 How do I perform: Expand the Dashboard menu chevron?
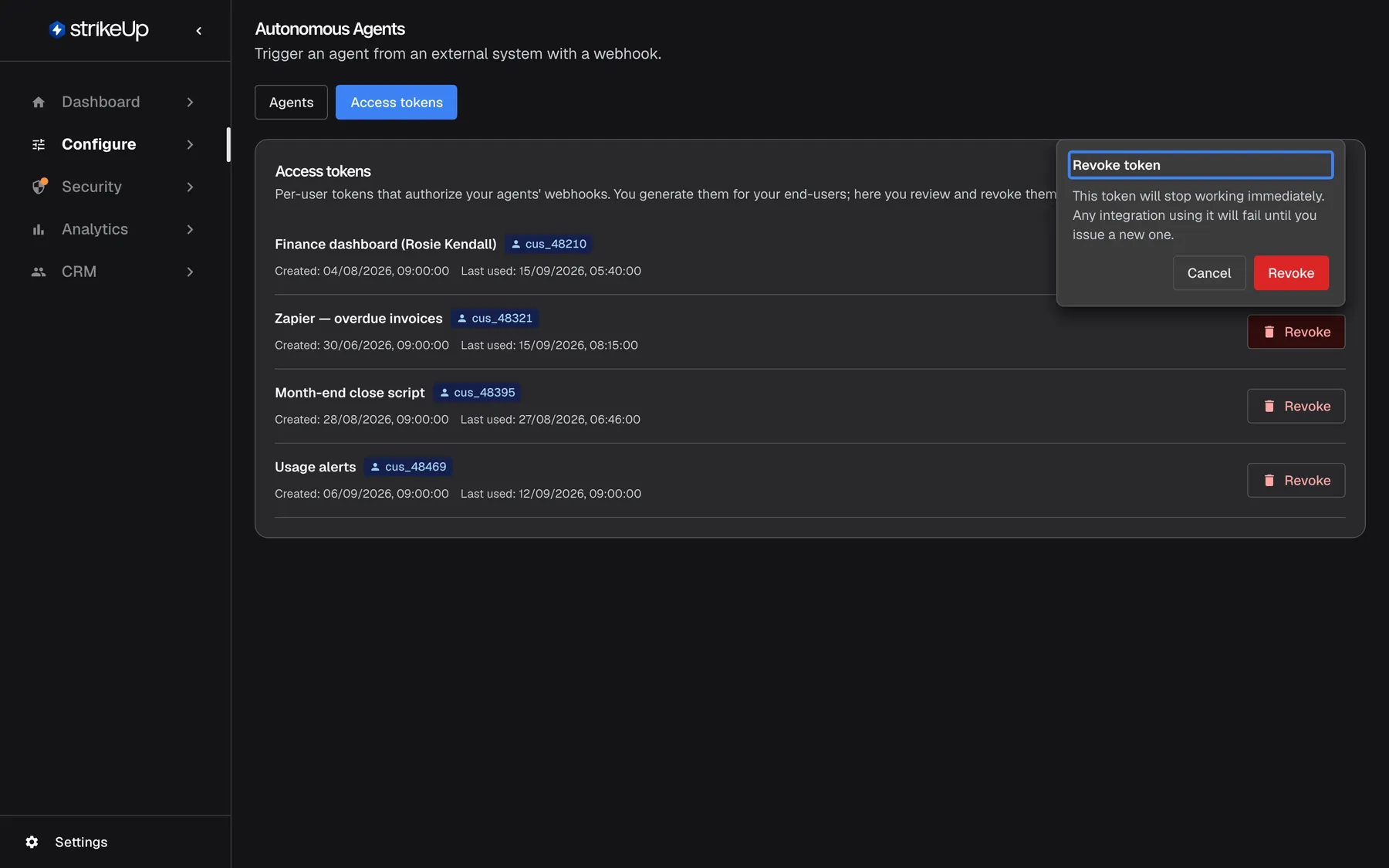[x=190, y=102]
